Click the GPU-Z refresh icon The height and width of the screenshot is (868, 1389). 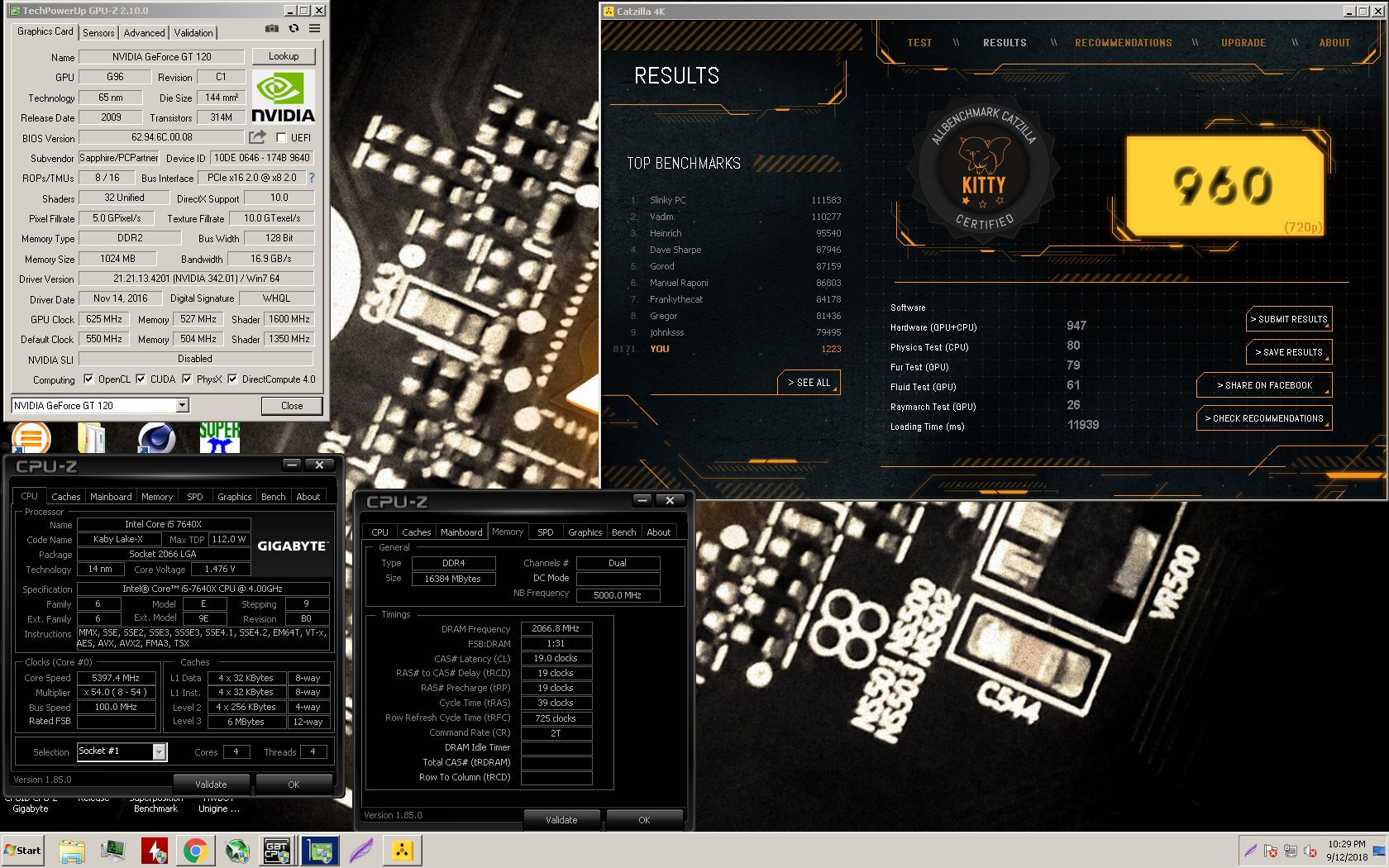tap(294, 28)
